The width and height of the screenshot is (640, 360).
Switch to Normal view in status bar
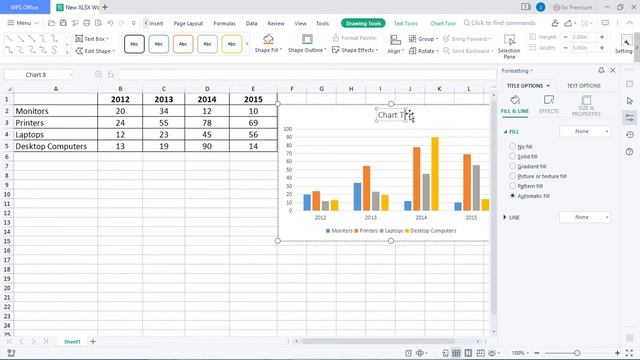tap(456, 353)
